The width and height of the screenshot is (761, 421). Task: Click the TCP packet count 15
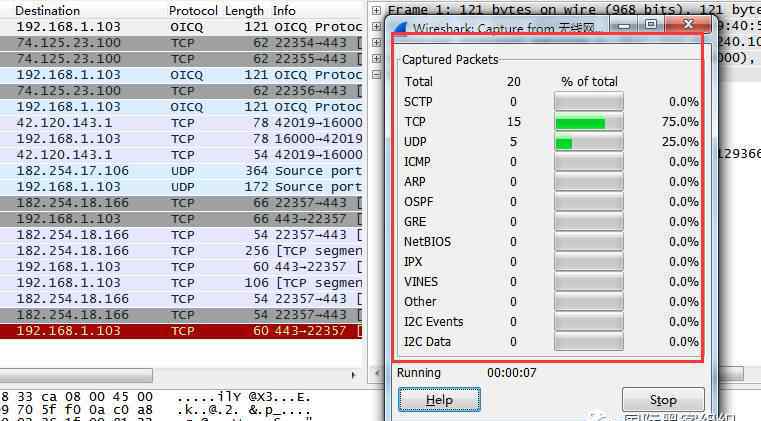pyautogui.click(x=513, y=121)
